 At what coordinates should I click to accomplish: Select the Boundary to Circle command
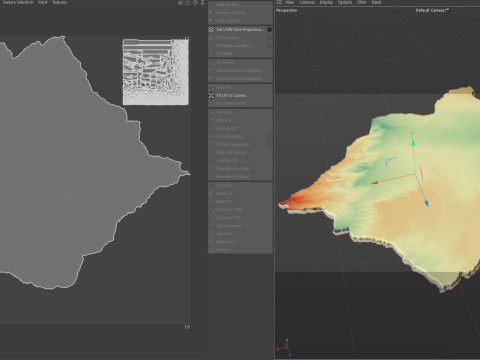tap(240, 168)
